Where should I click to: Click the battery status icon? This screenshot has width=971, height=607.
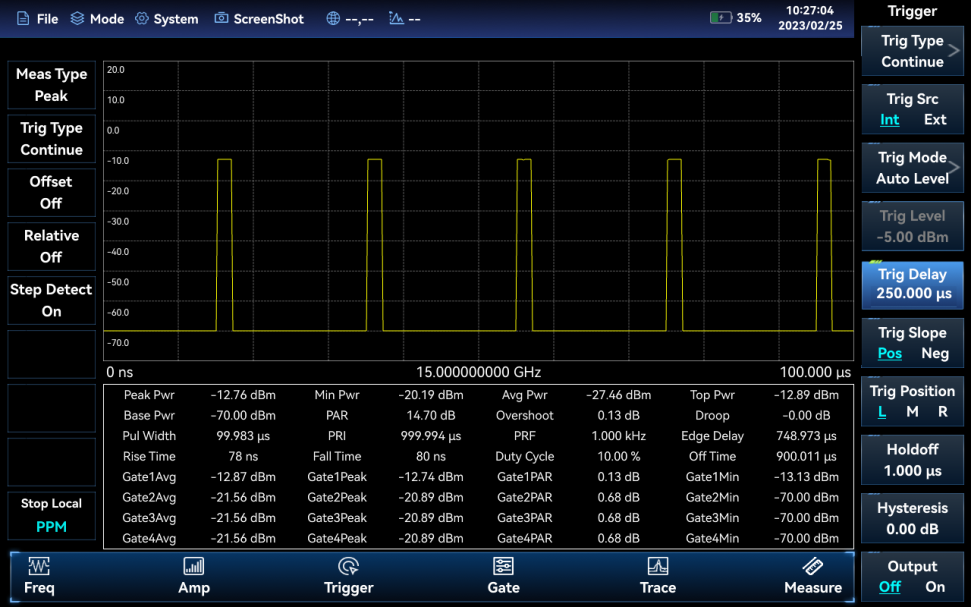[x=720, y=18]
